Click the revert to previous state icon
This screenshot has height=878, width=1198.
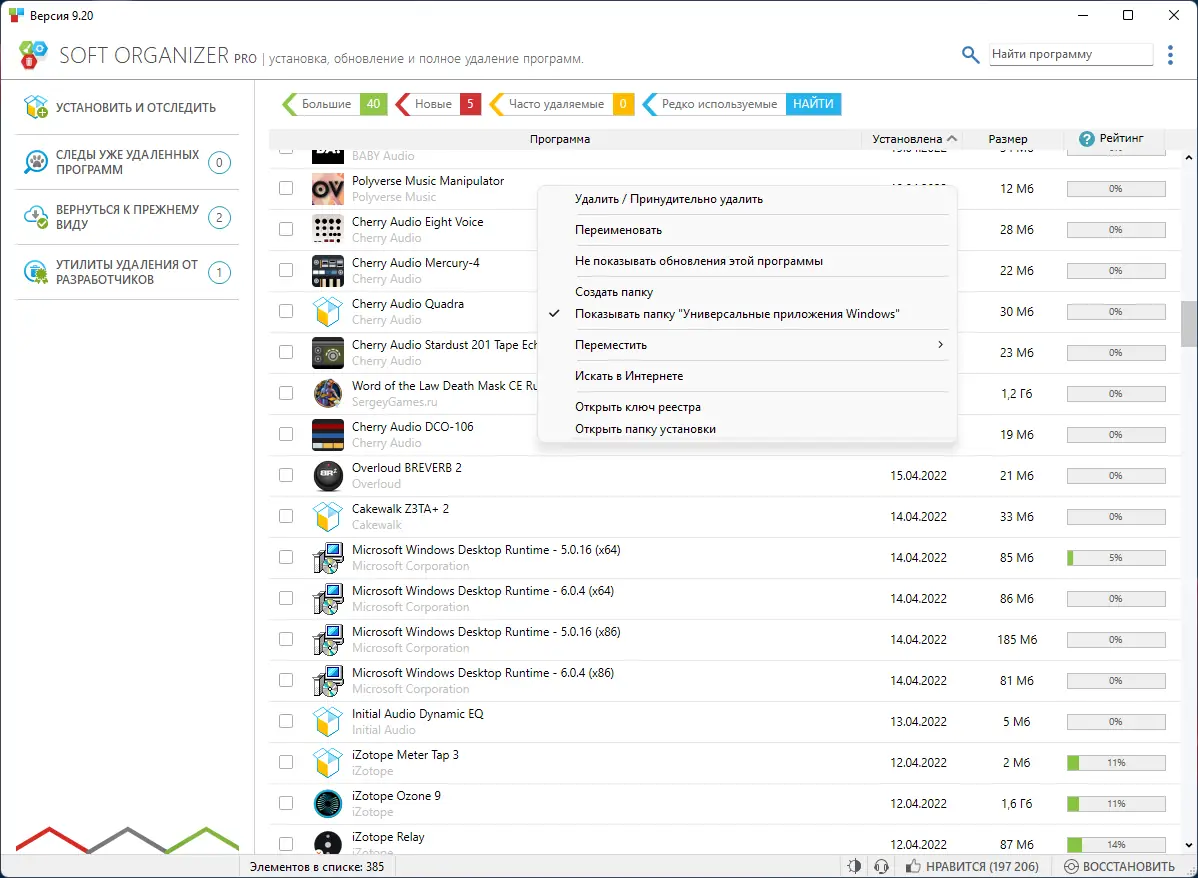(35, 217)
